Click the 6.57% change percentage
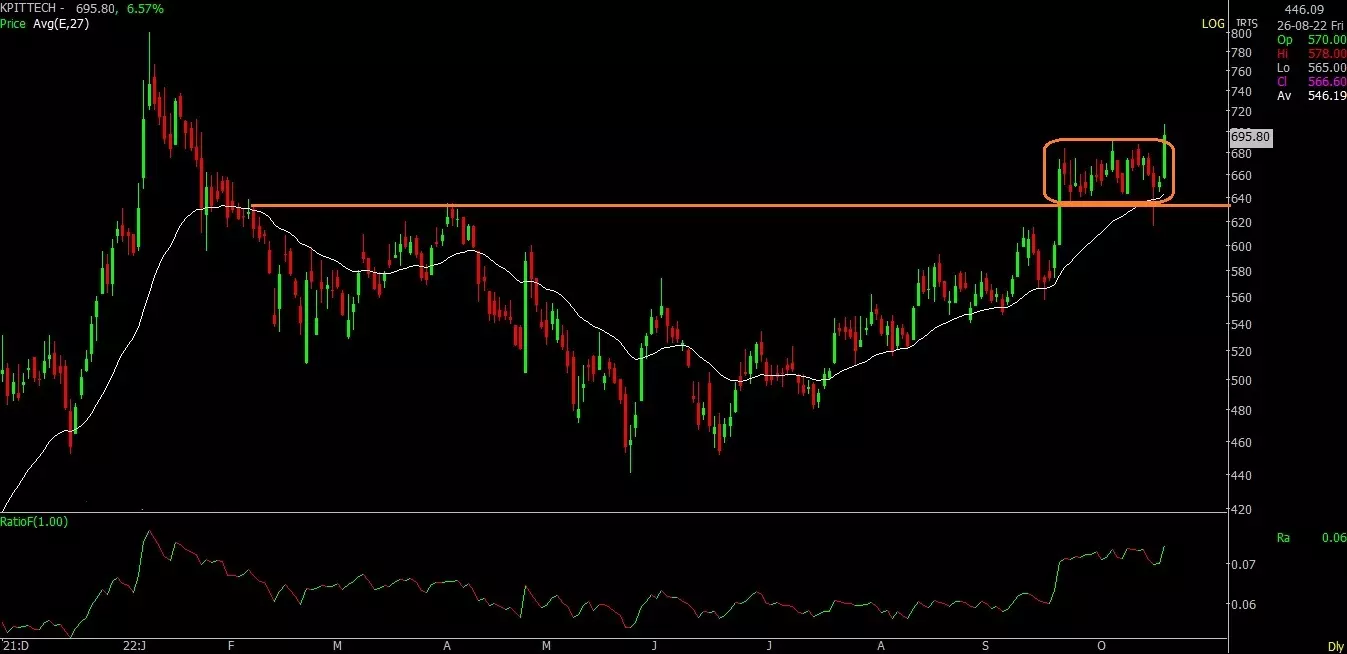This screenshot has height=654, width=1347. click(x=143, y=7)
